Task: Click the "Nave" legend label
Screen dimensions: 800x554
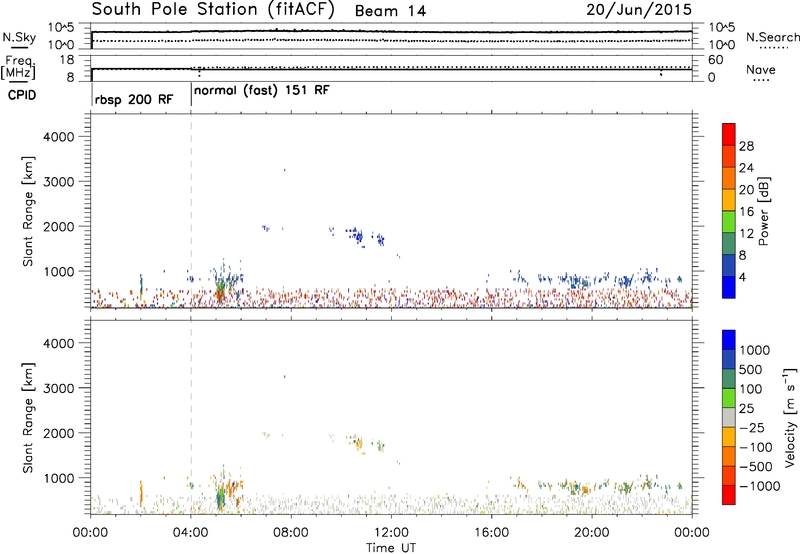Action: pyautogui.click(x=761, y=69)
